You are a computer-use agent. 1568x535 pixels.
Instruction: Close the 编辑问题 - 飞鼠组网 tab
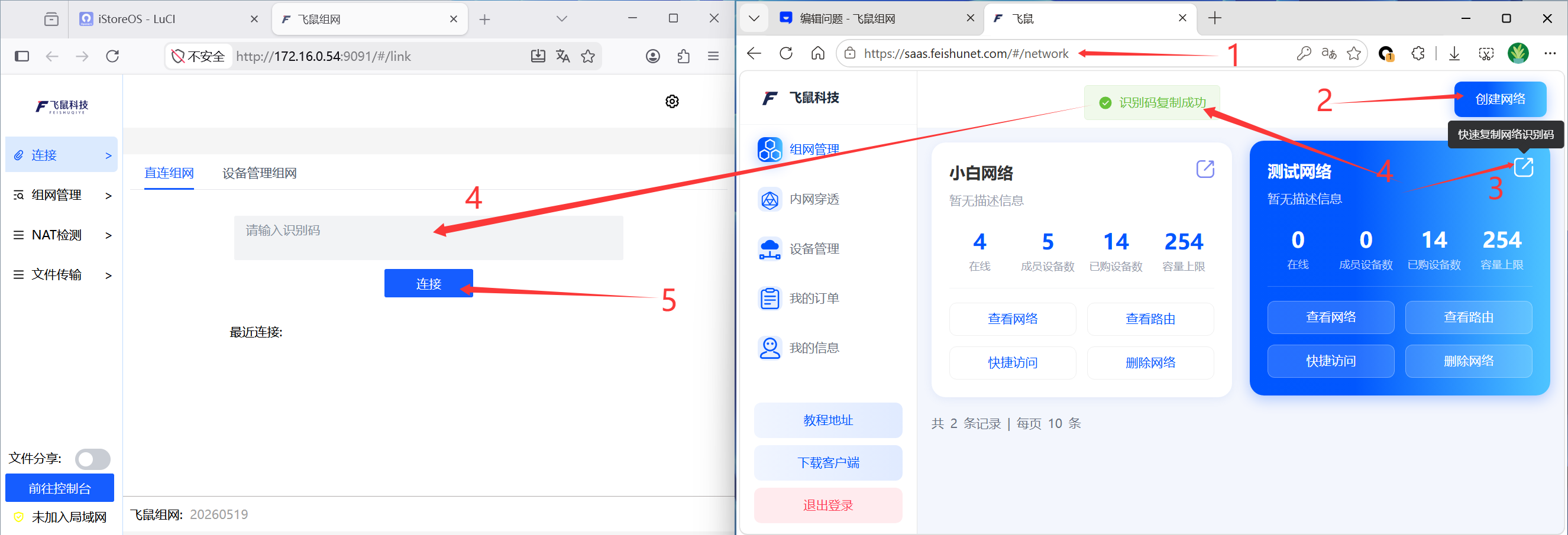[970, 18]
